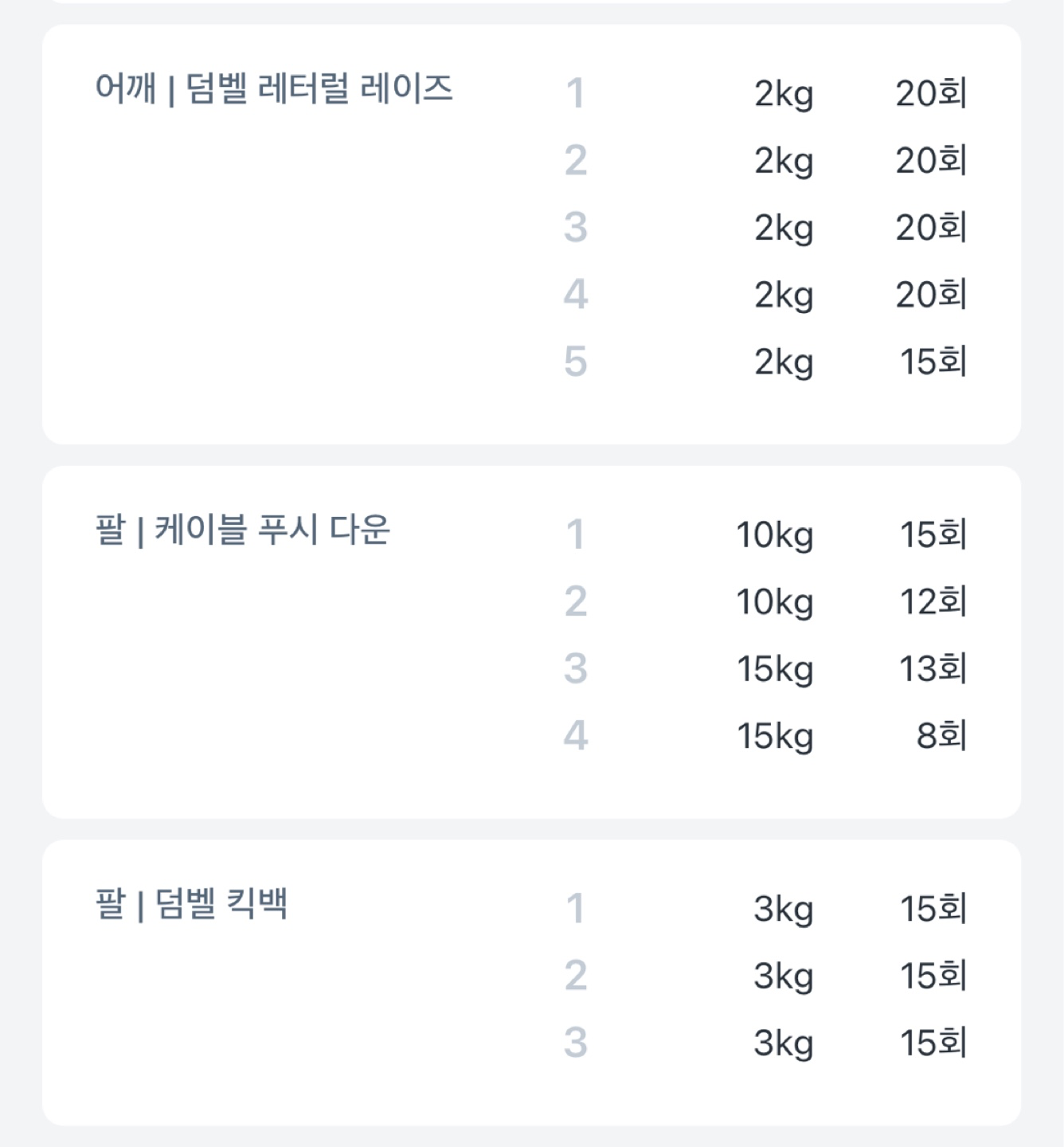This screenshot has width=1064, height=1147.
Task: Tap 2kg weight in set 4 of 레터럴 레이즈
Action: coord(784,296)
